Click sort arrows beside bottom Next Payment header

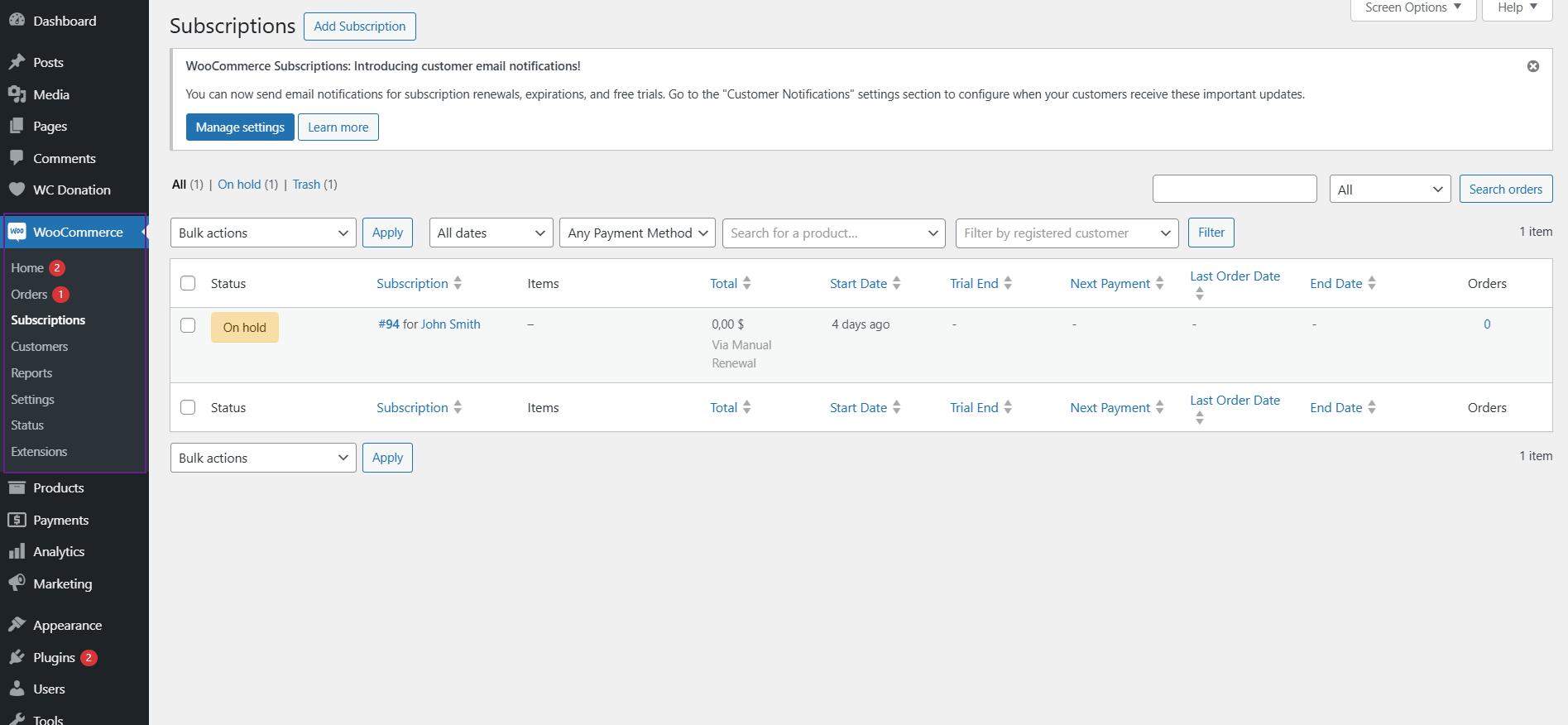pos(1160,407)
